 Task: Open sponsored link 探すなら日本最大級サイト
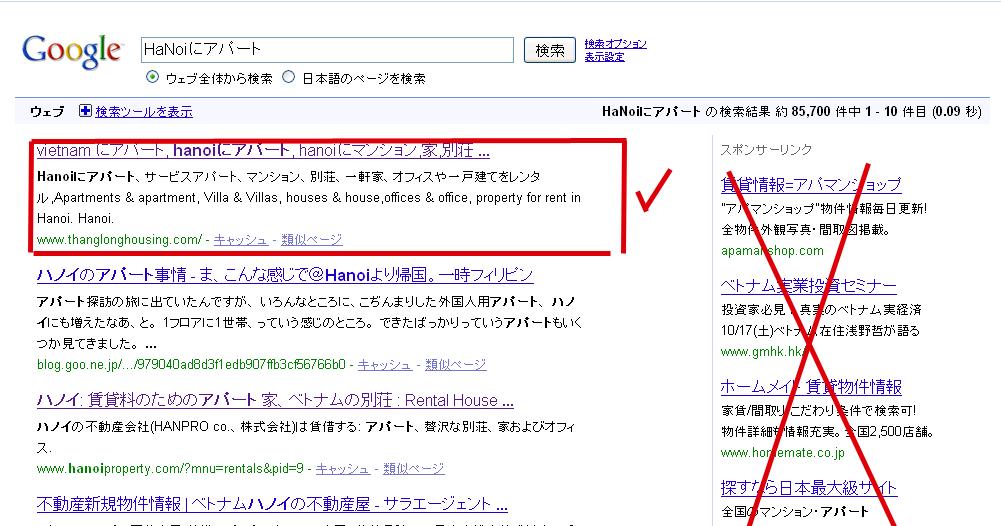pyautogui.click(x=809, y=488)
